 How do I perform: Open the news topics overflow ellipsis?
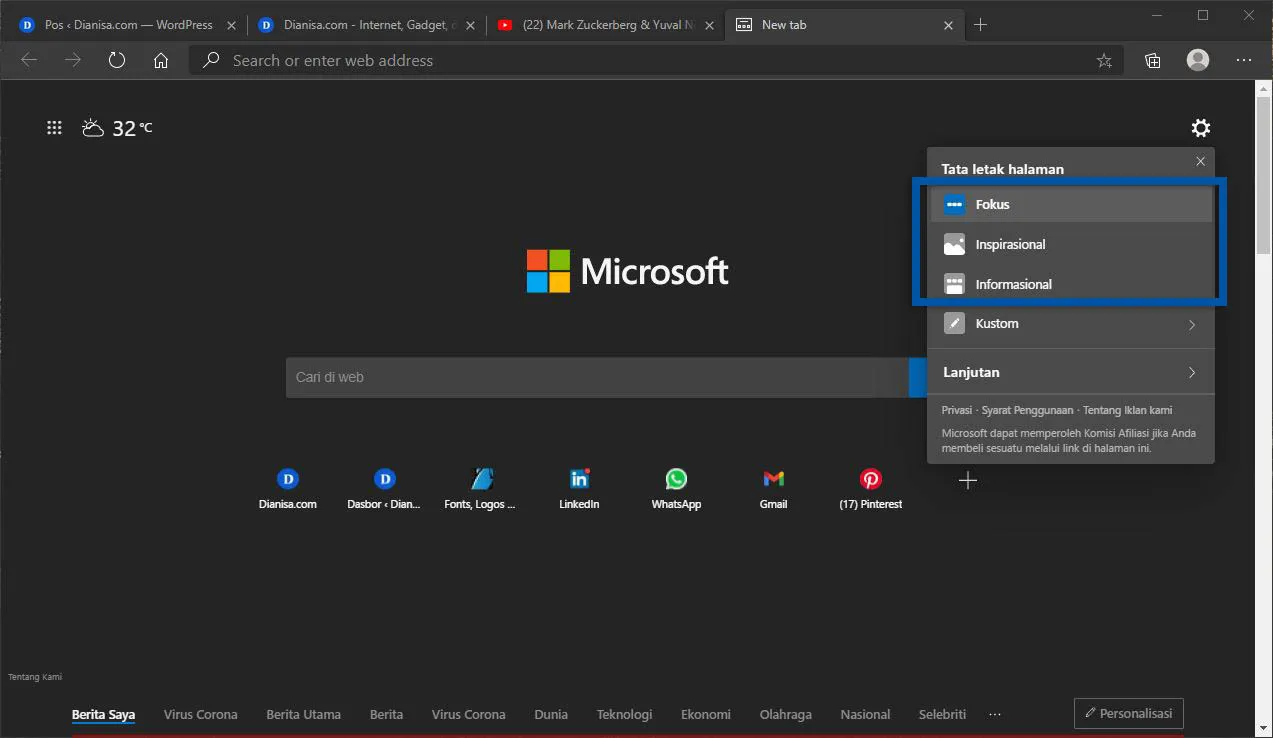coord(994,714)
